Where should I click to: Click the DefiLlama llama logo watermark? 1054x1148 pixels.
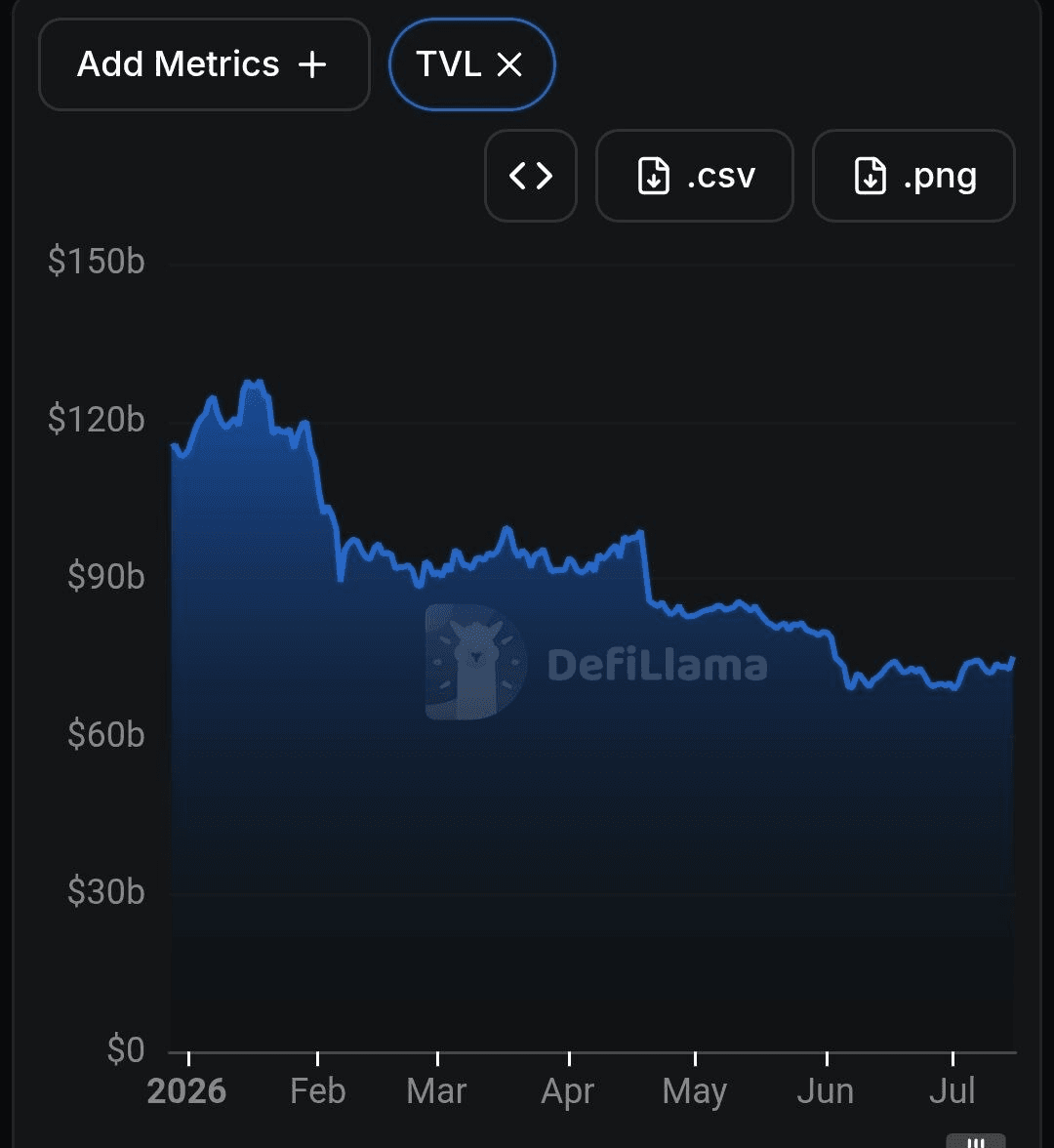coord(476,662)
